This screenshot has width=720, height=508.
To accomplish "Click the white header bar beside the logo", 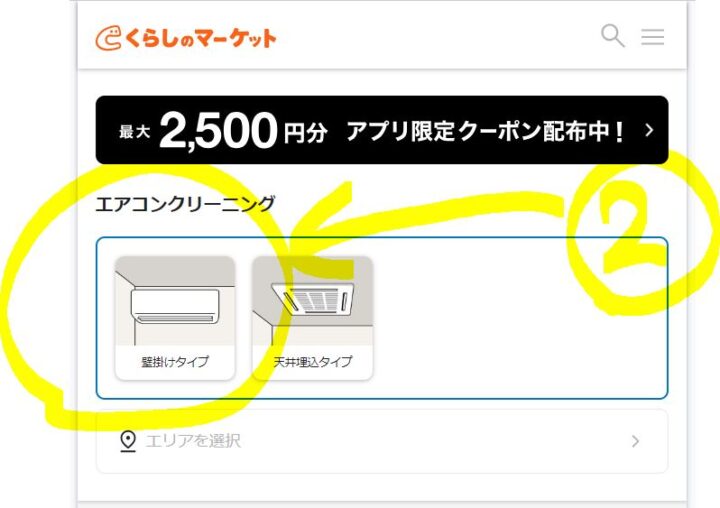I will (x=436, y=37).
